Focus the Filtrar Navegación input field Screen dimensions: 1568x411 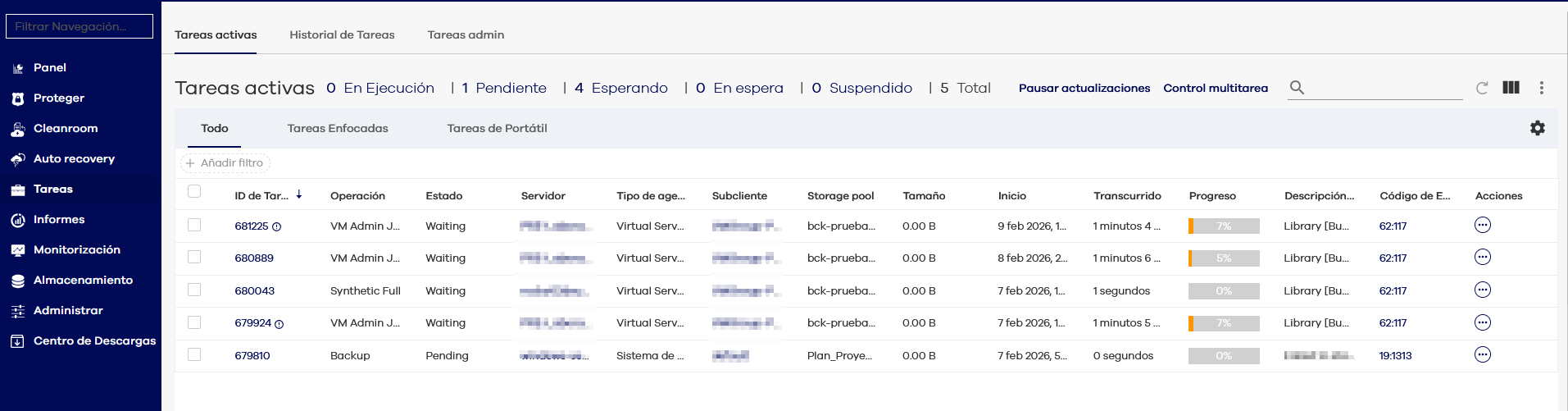80,26
